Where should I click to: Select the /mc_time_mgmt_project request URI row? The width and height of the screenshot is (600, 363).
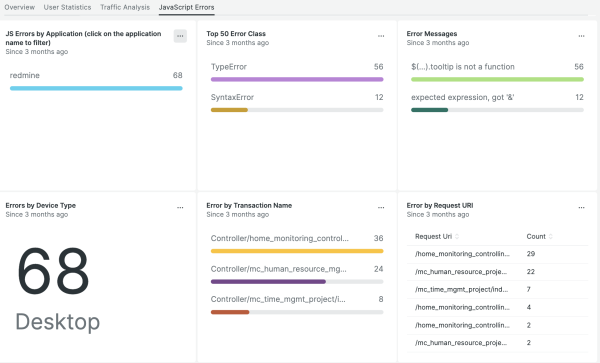coord(497,290)
